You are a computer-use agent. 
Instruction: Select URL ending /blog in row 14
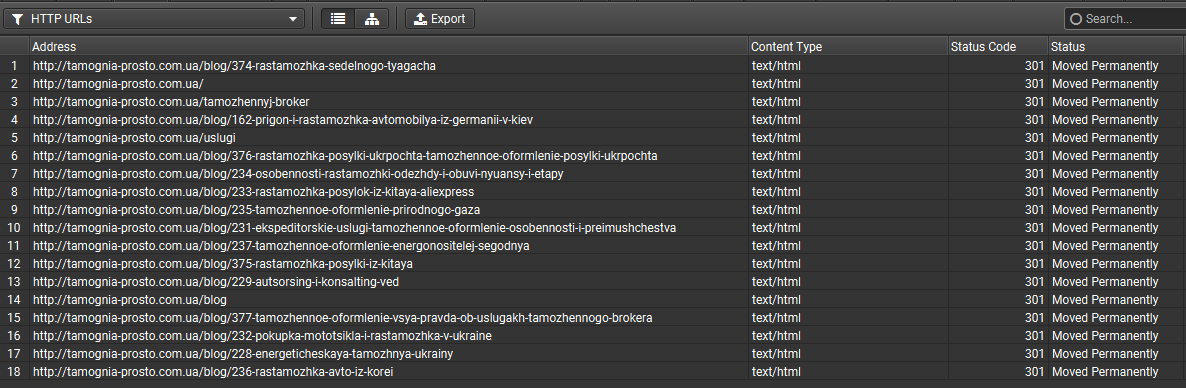[x=130, y=300]
